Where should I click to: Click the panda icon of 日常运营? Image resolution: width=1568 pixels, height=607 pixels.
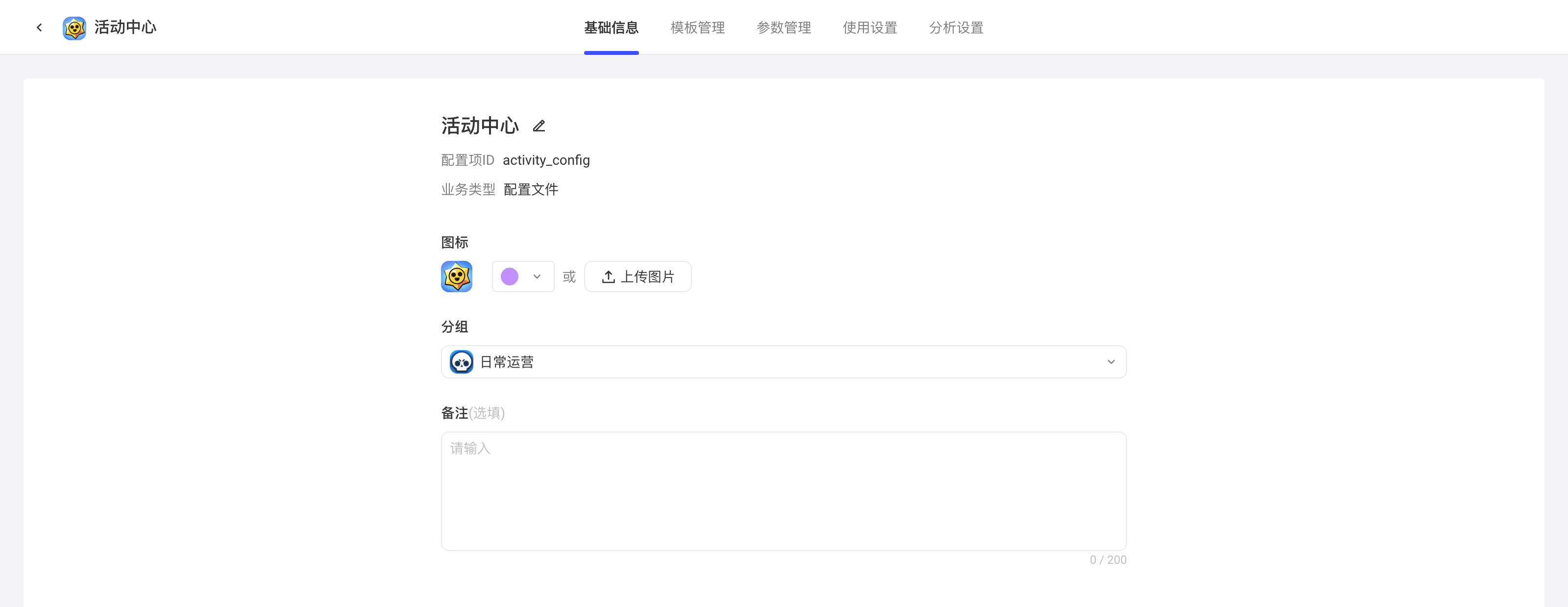462,362
